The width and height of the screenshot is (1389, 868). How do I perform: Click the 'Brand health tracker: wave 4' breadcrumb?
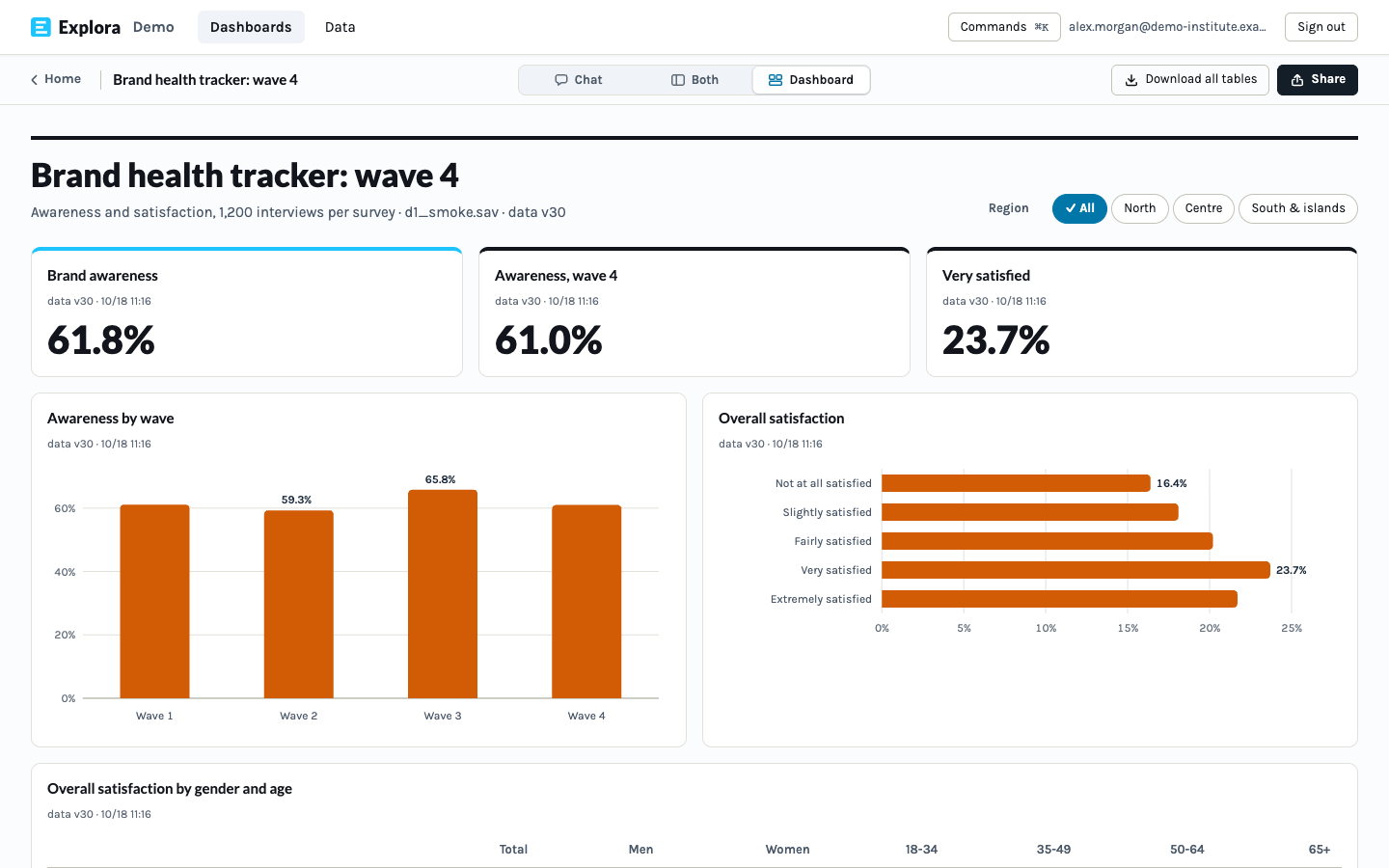(x=205, y=80)
